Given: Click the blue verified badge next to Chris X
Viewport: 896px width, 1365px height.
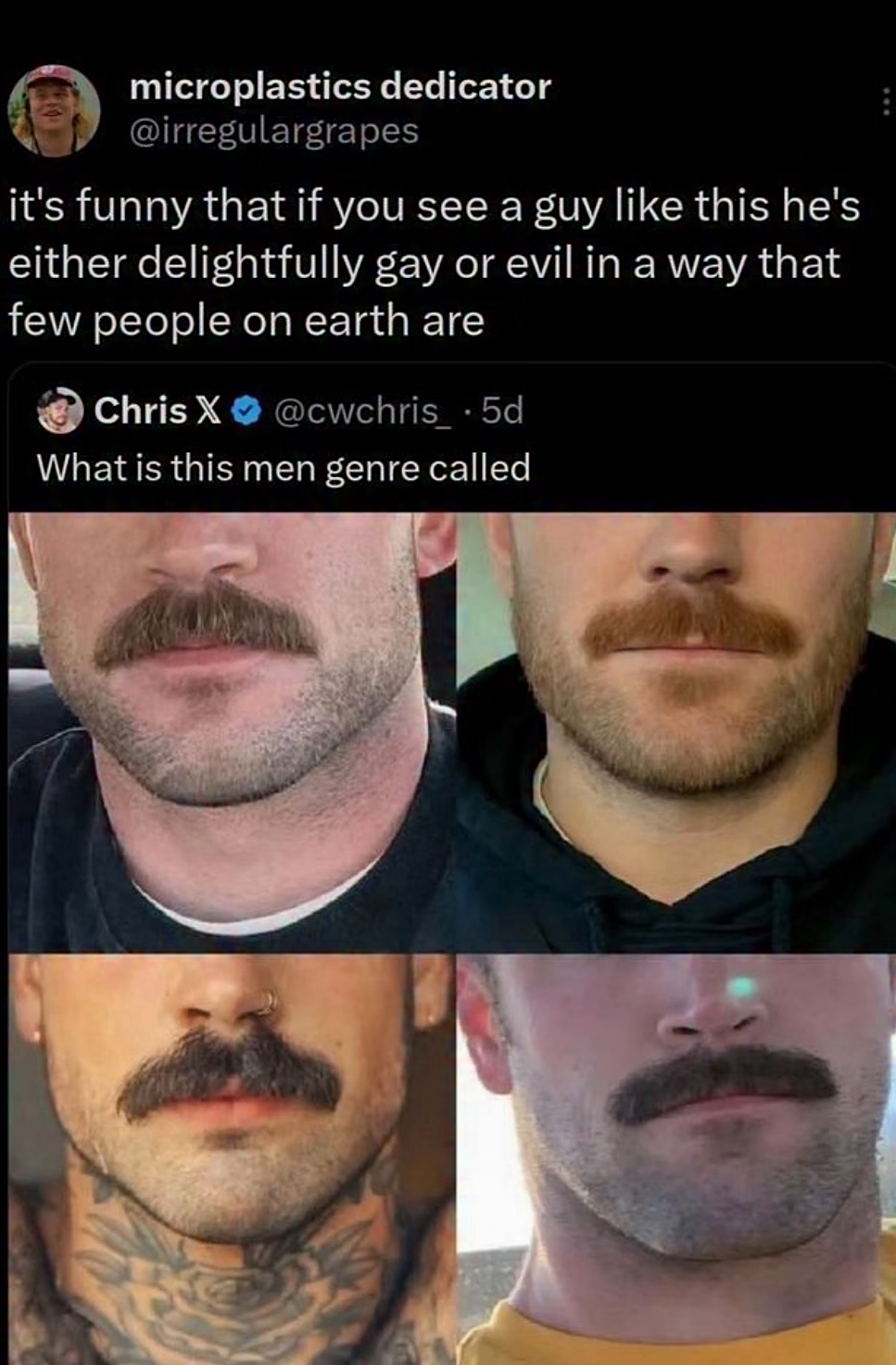Looking at the screenshot, I should point(246,411).
